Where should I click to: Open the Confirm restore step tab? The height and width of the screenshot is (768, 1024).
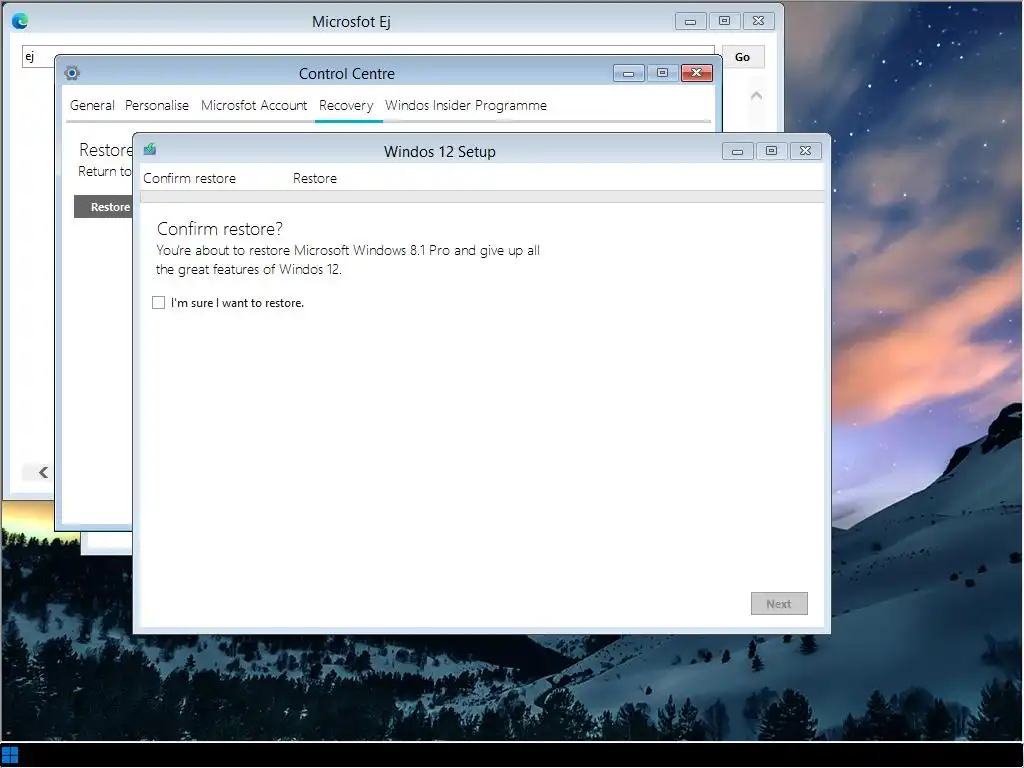tap(189, 178)
